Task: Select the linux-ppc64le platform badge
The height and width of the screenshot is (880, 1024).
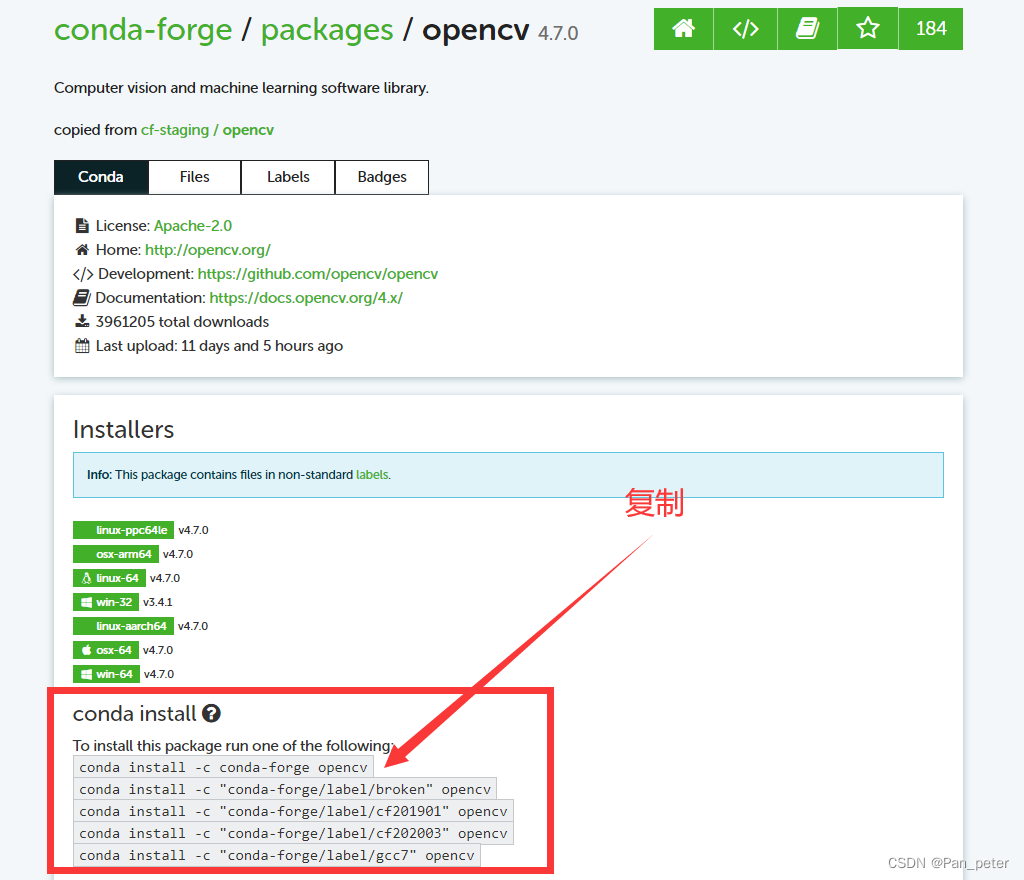Action: [x=123, y=530]
